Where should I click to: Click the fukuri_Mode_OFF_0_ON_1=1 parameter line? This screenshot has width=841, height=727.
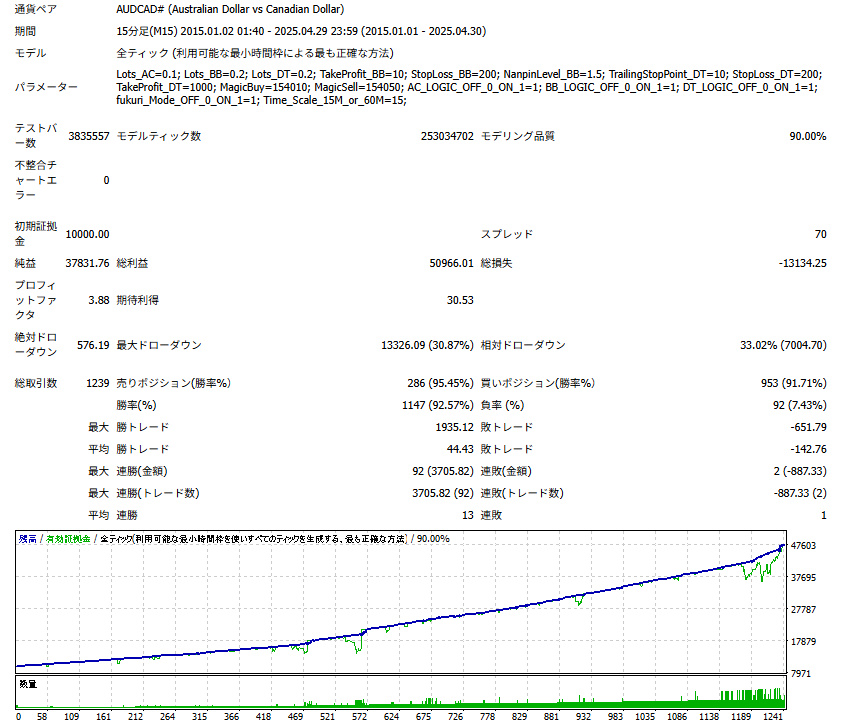coord(261,100)
